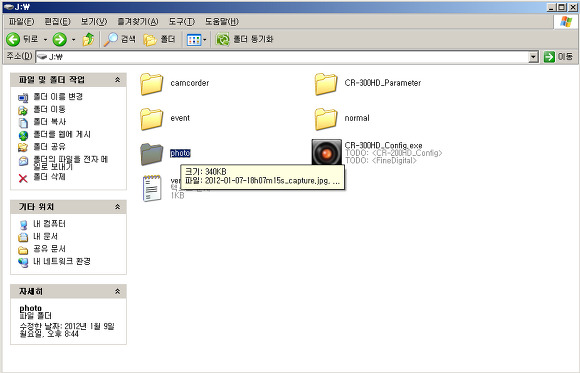This screenshot has width=580, height=373.
Task: Open 내 문서 My Documents
Action: [45, 236]
